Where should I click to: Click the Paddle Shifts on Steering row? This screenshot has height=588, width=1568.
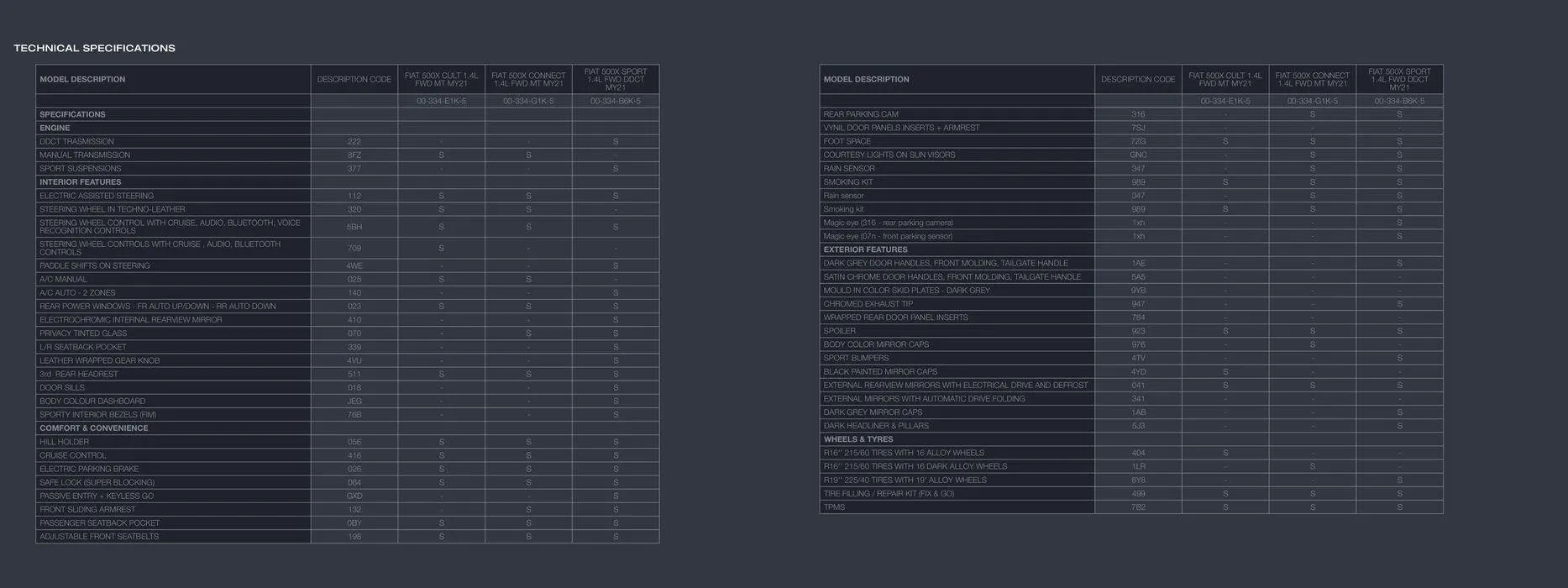click(95, 265)
